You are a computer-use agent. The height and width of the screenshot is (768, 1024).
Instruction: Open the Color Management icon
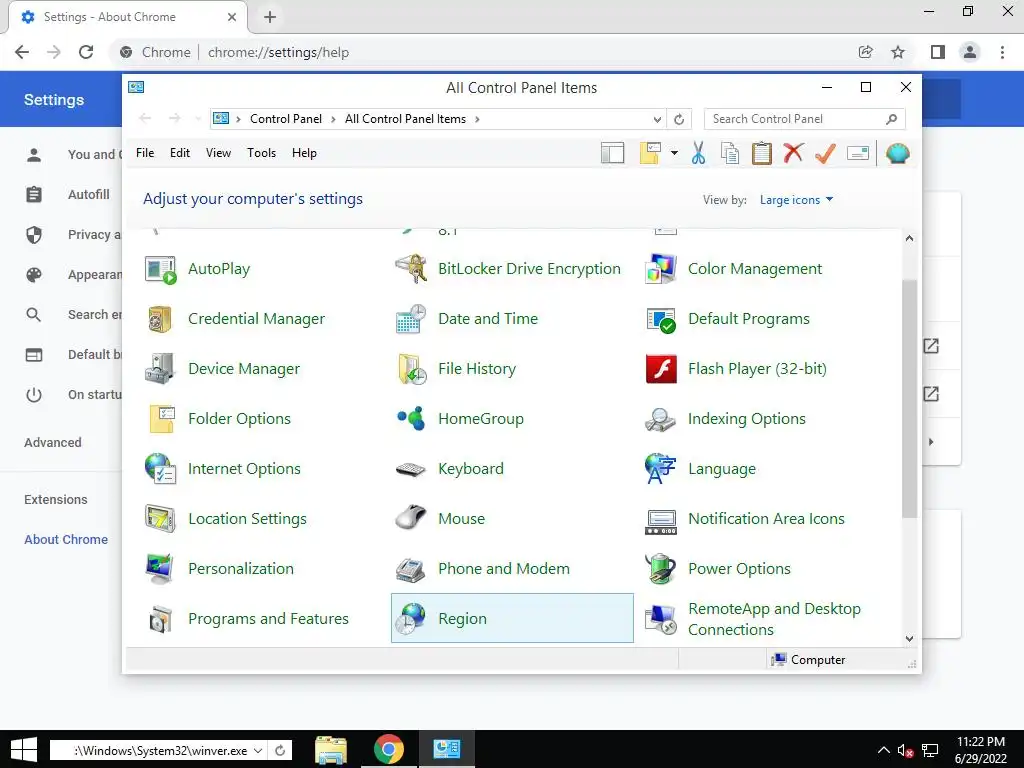660,269
